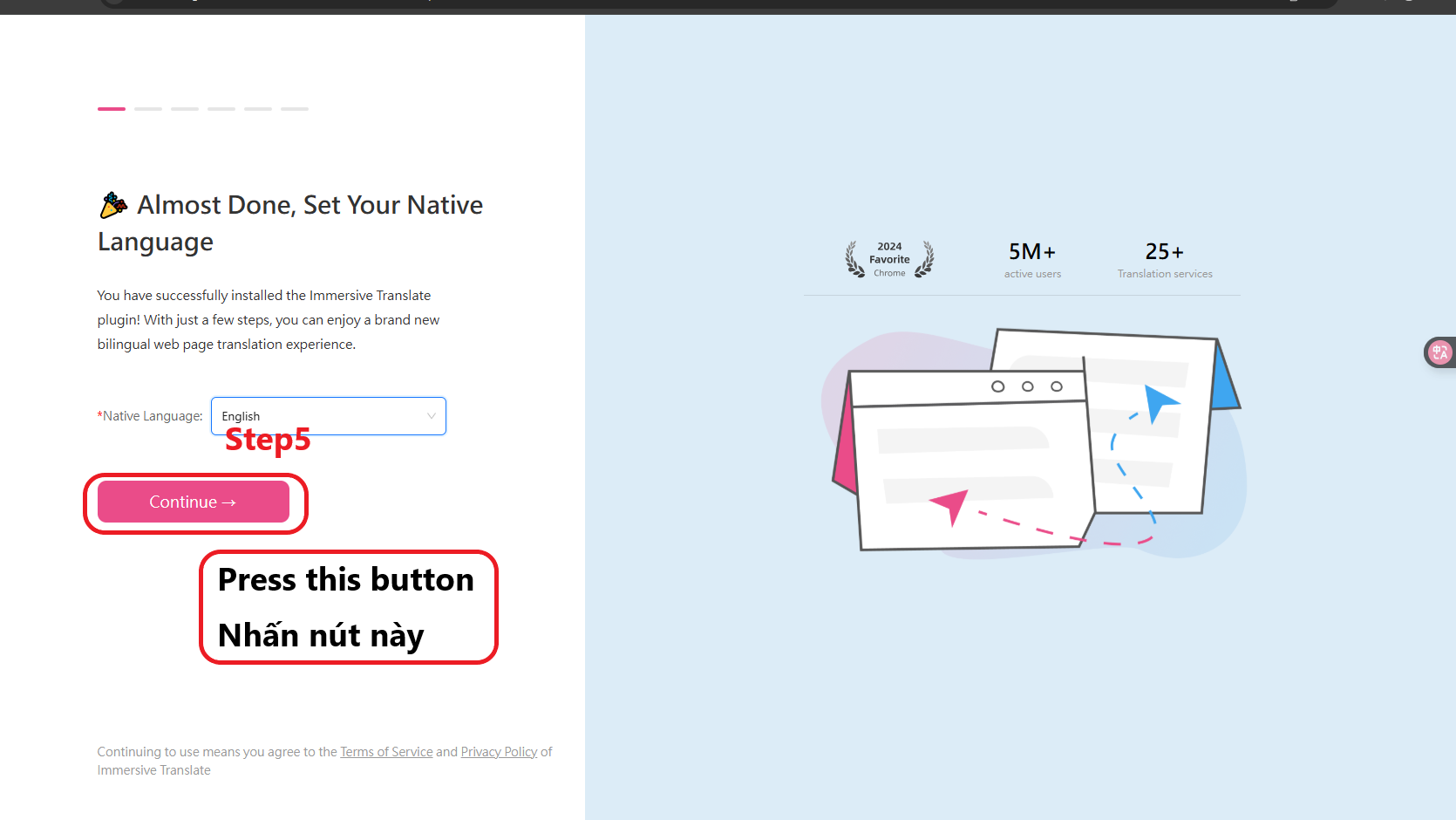The width and height of the screenshot is (1456, 820).
Task: Select the successfully installed description paragraph
Action: [269, 320]
